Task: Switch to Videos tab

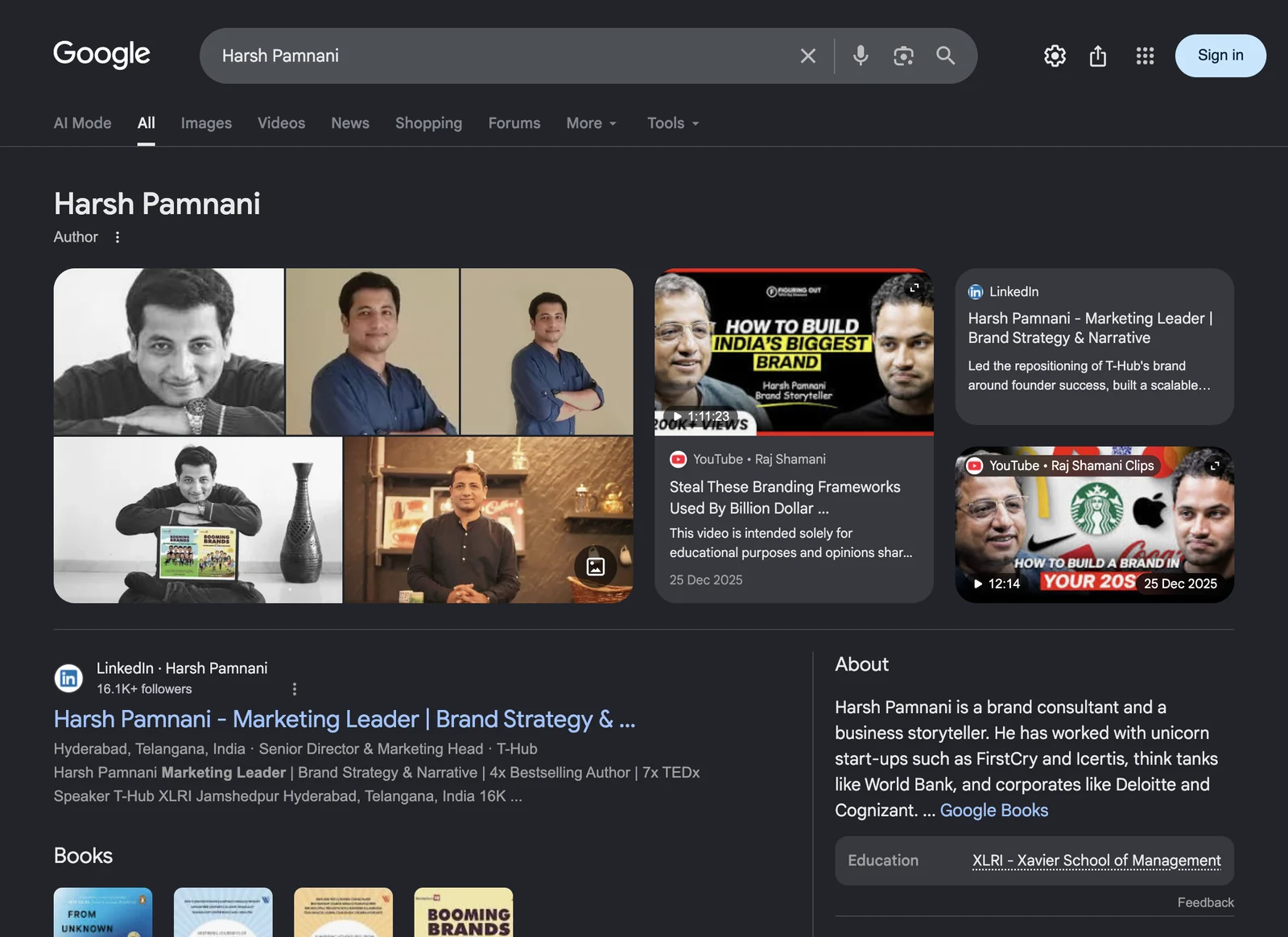Action: [281, 123]
